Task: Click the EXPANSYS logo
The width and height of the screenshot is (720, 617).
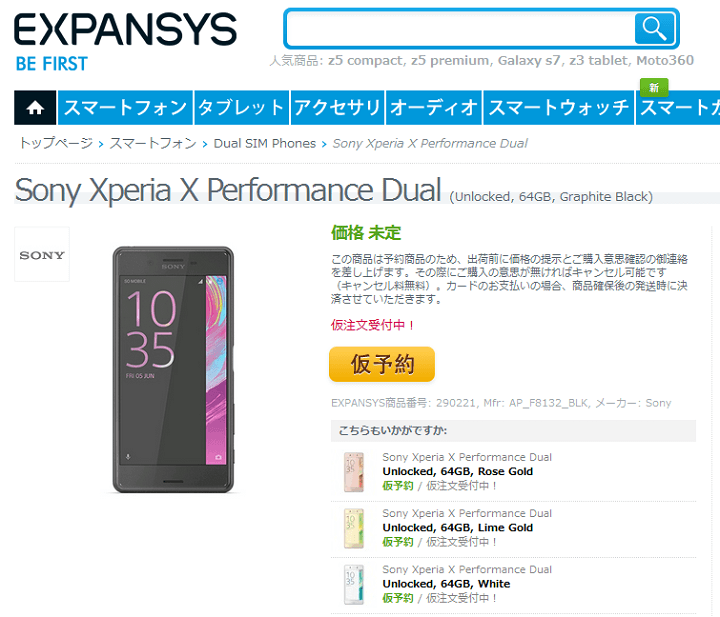Action: click(125, 41)
